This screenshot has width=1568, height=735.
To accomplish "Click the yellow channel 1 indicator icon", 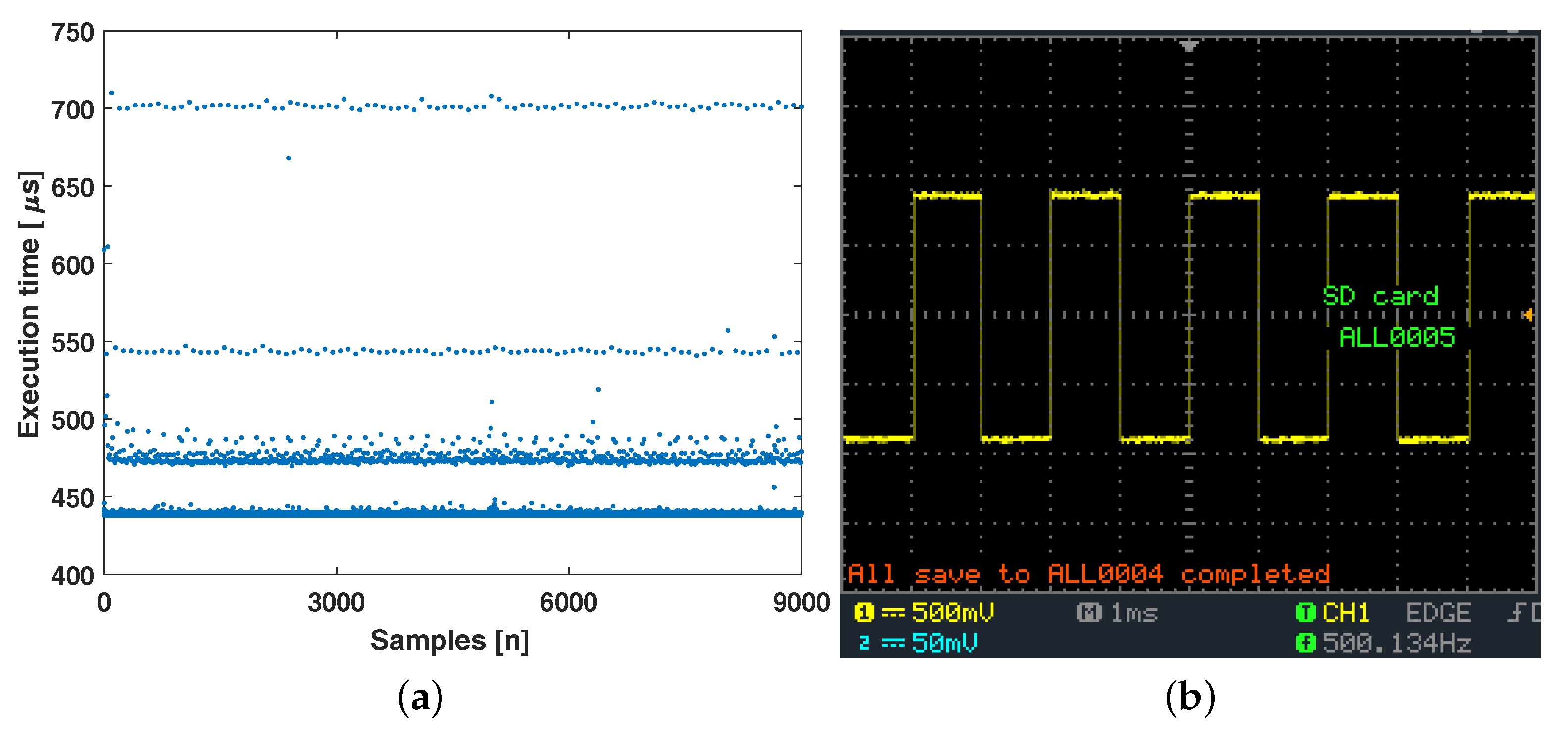I will pos(863,612).
